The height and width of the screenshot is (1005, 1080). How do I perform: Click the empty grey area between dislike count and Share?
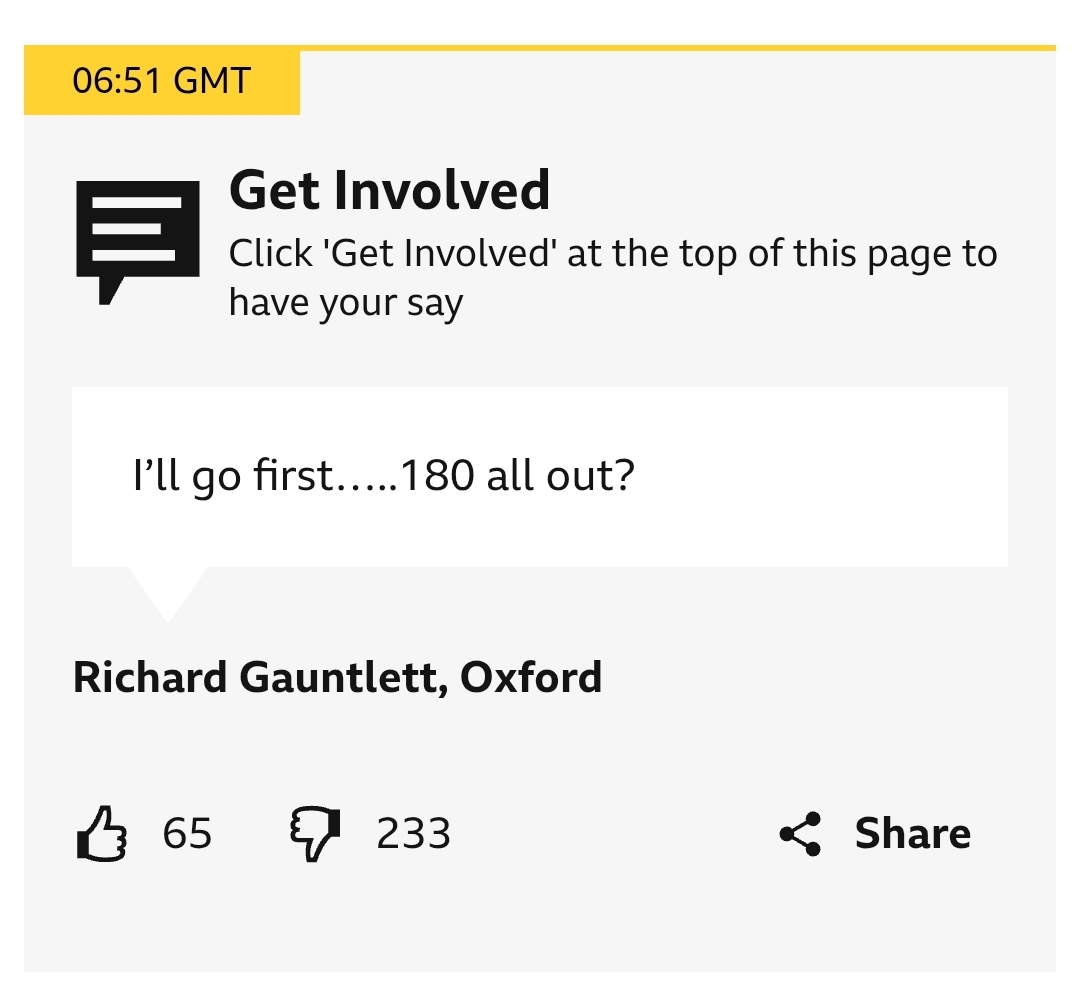coord(610,834)
